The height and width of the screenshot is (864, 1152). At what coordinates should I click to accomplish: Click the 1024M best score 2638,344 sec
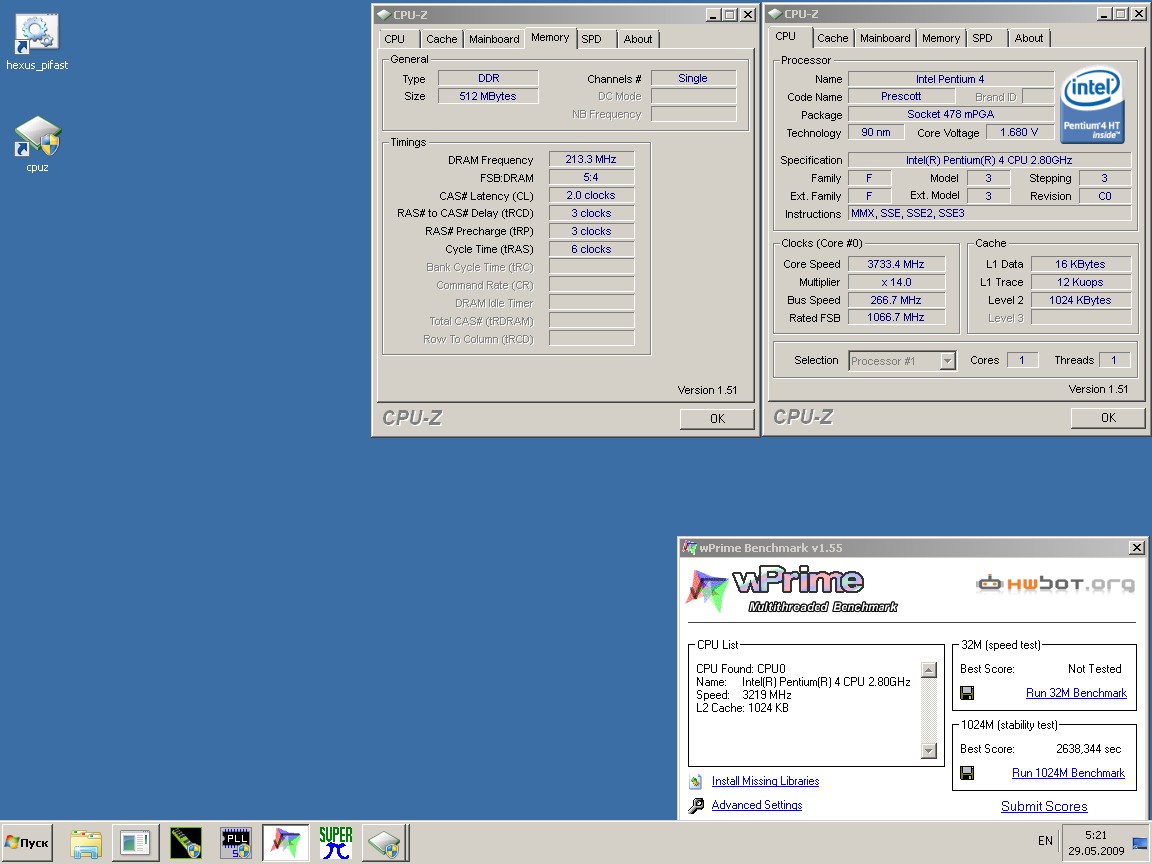1088,749
